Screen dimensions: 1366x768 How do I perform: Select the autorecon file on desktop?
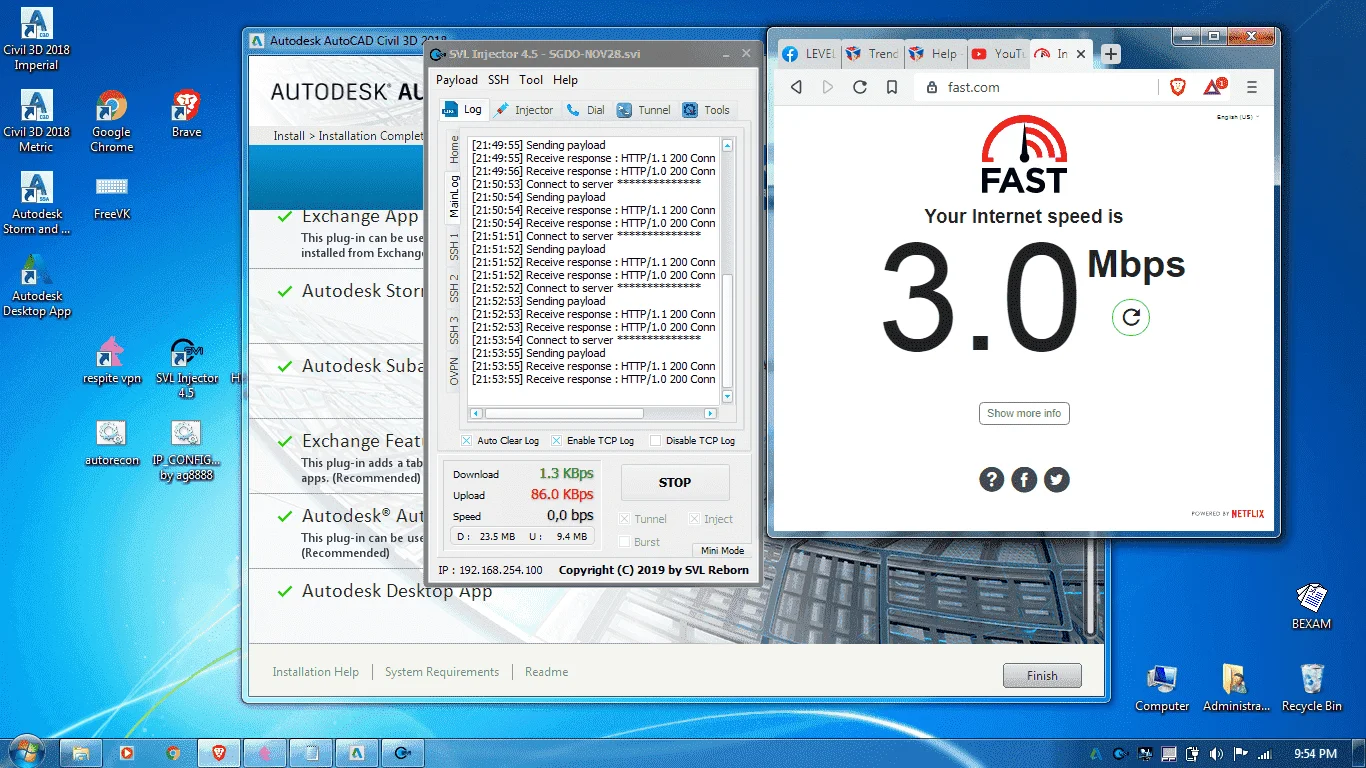[x=111, y=443]
